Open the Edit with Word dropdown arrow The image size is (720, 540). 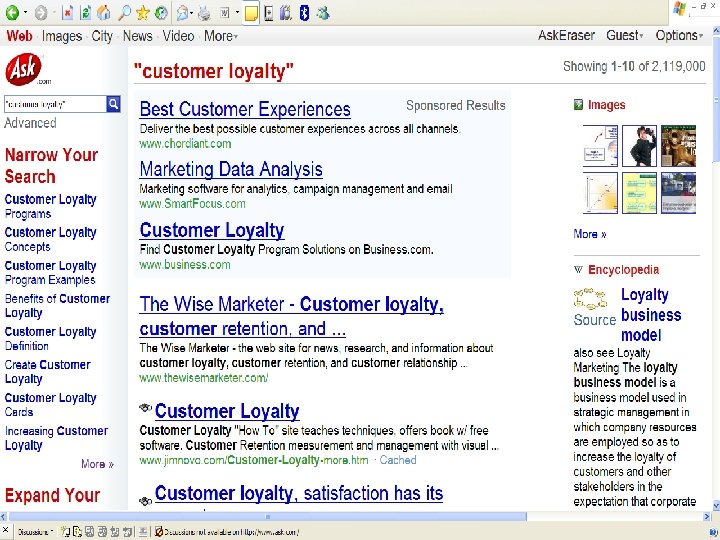coord(237,13)
